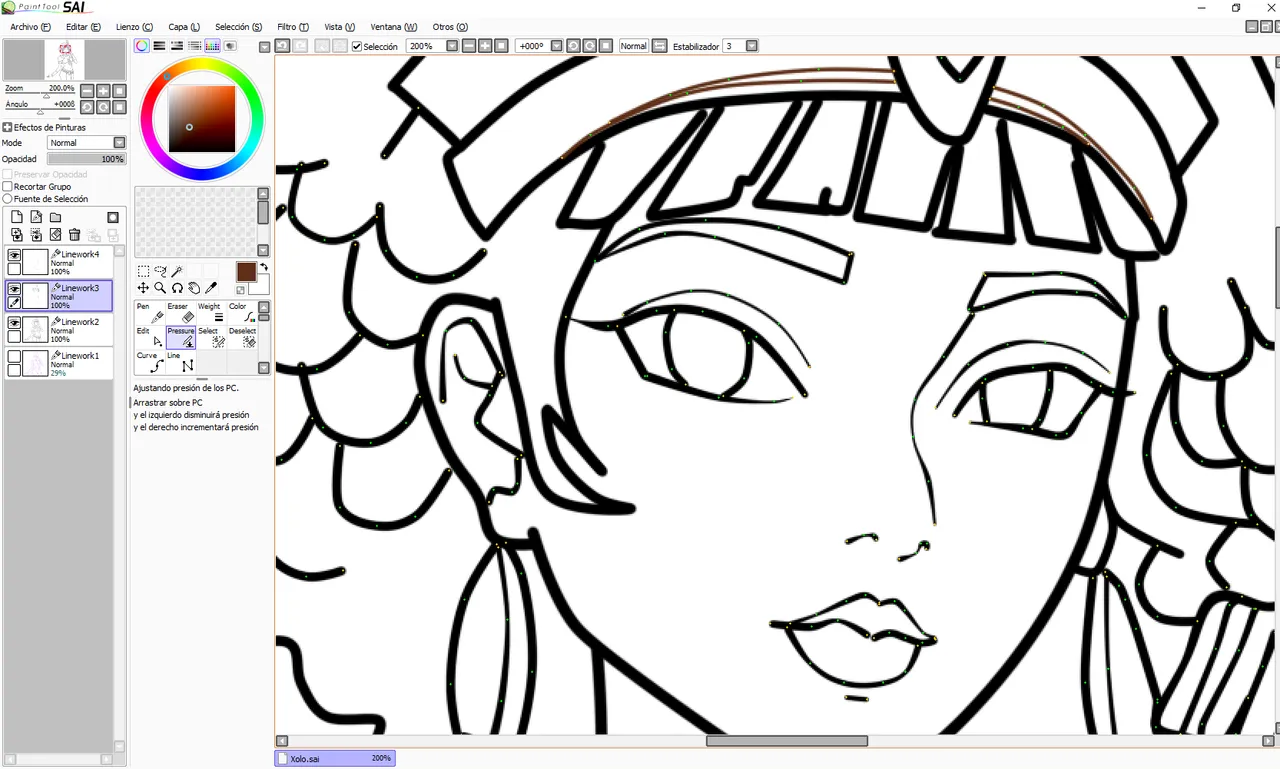
Task: Select the Weight linework tool
Action: pyautogui.click(x=211, y=313)
